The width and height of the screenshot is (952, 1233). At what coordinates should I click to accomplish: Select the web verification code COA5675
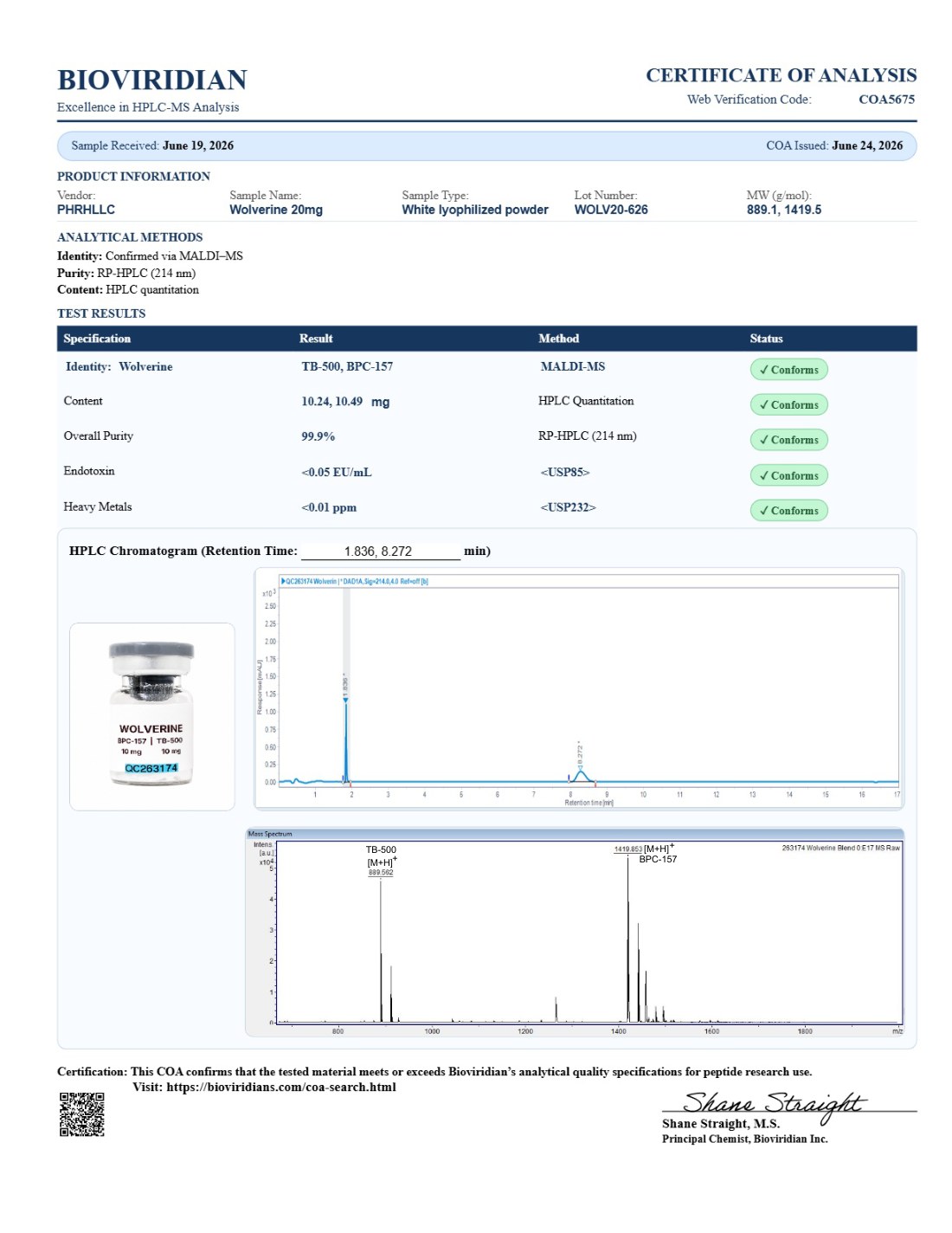point(886,100)
